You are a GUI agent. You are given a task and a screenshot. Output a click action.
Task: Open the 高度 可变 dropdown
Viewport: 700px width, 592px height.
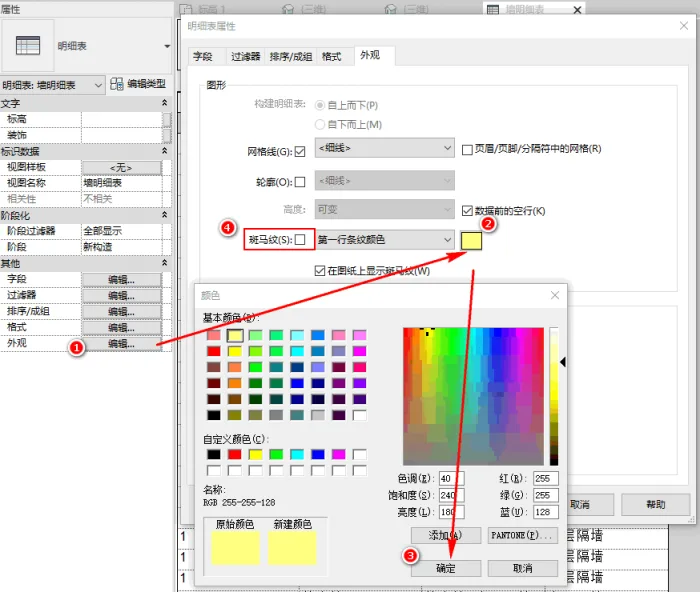tap(385, 209)
